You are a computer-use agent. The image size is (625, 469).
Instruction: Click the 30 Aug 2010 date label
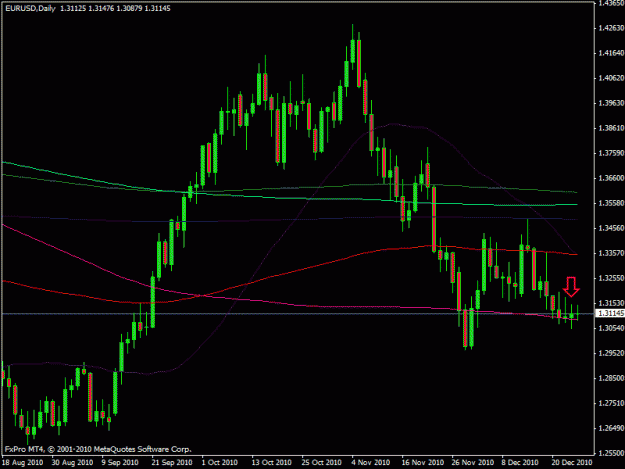[72, 463]
